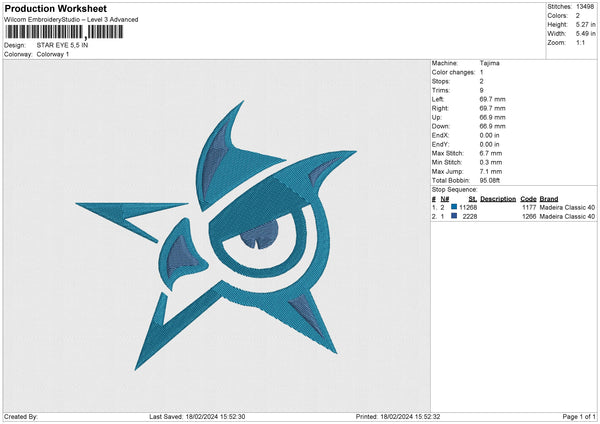Viewport: 600px width, 424px height.
Task: Click stitch count '2228' in stop sequence
Action: point(470,217)
